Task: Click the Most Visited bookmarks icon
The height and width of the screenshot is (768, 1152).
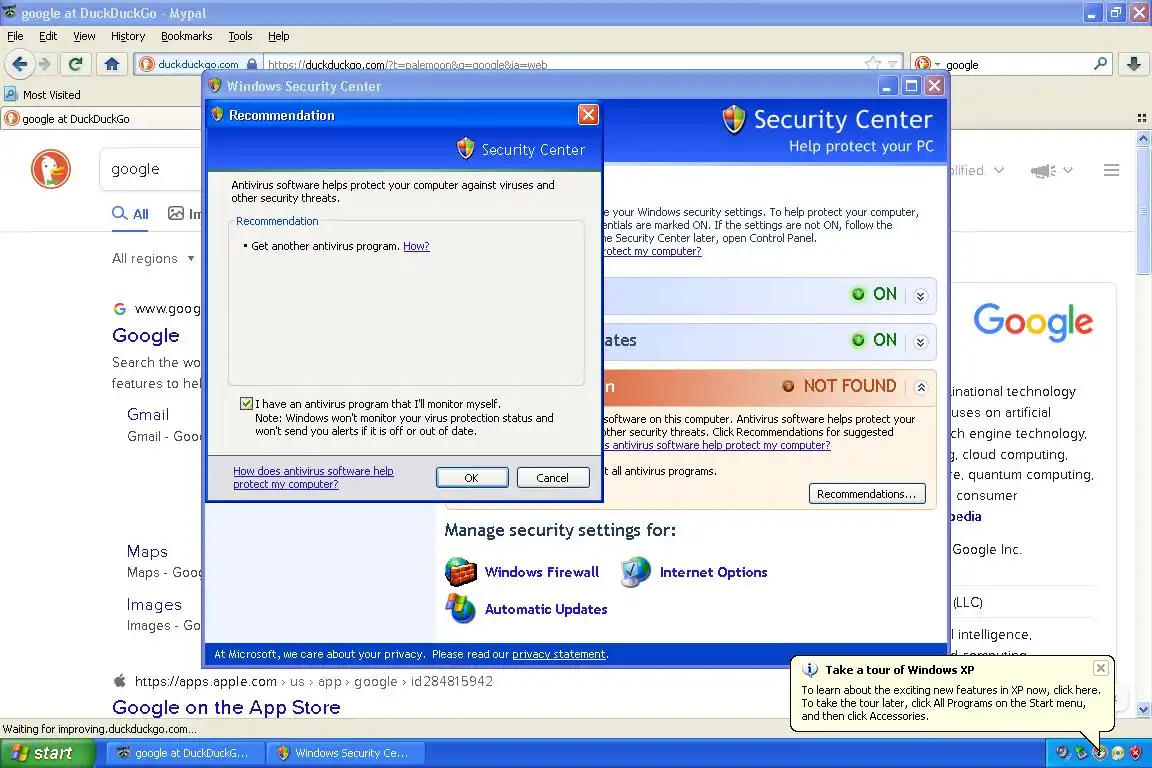Action: [x=10, y=94]
